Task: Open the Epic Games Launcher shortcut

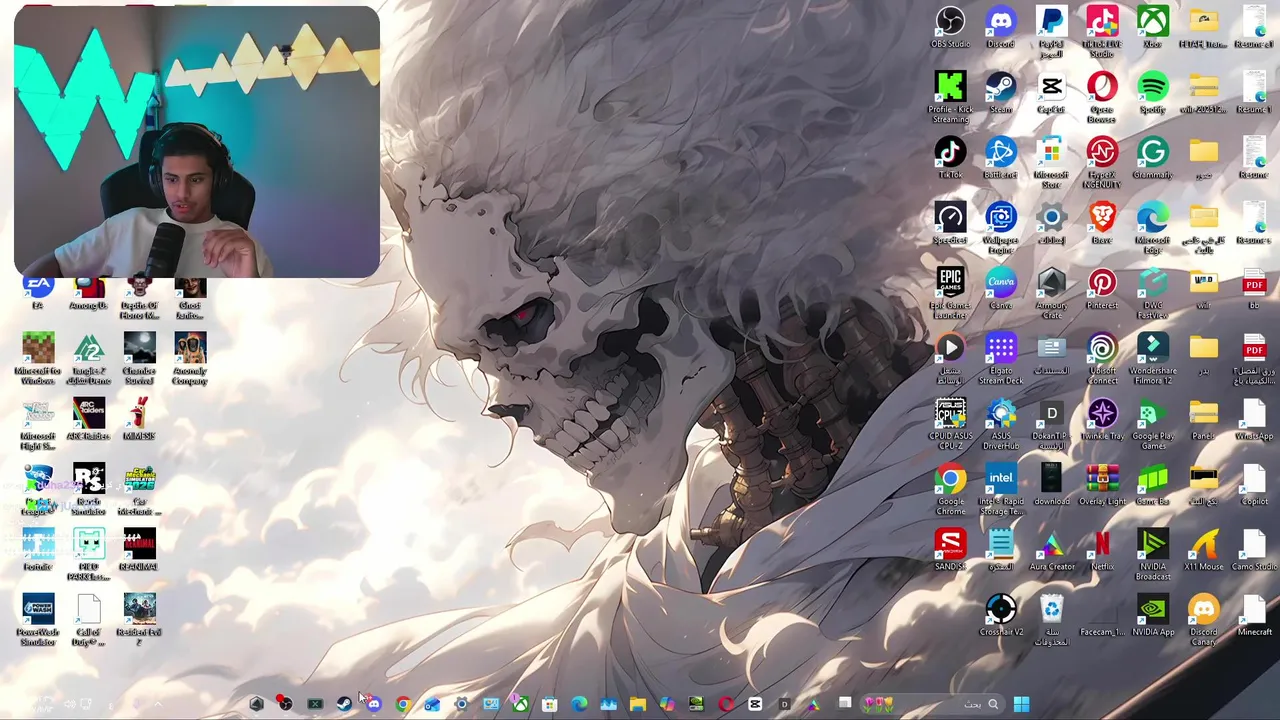Action: [950, 293]
